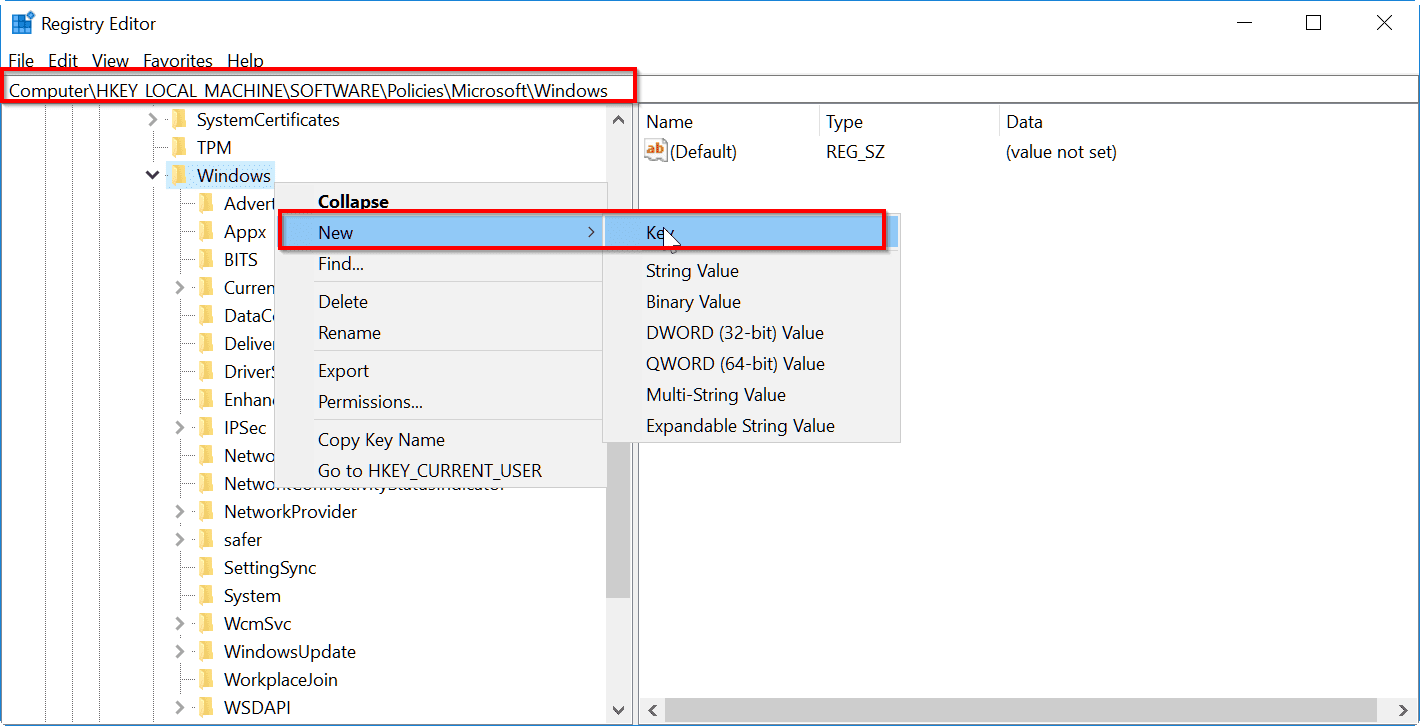
Task: Click the registry path address bar
Action: coord(710,90)
